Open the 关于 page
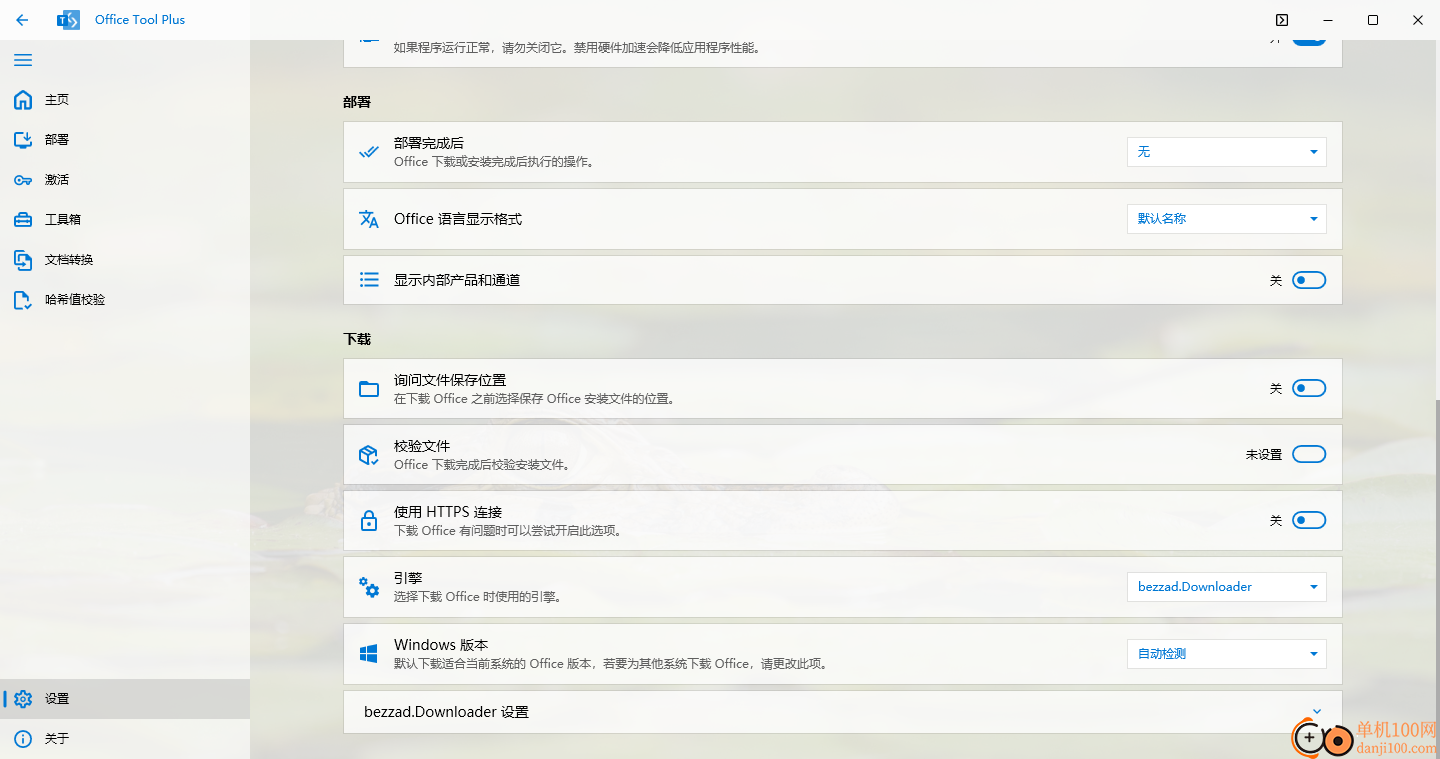Viewport: 1440px width, 759px height. tap(125, 739)
